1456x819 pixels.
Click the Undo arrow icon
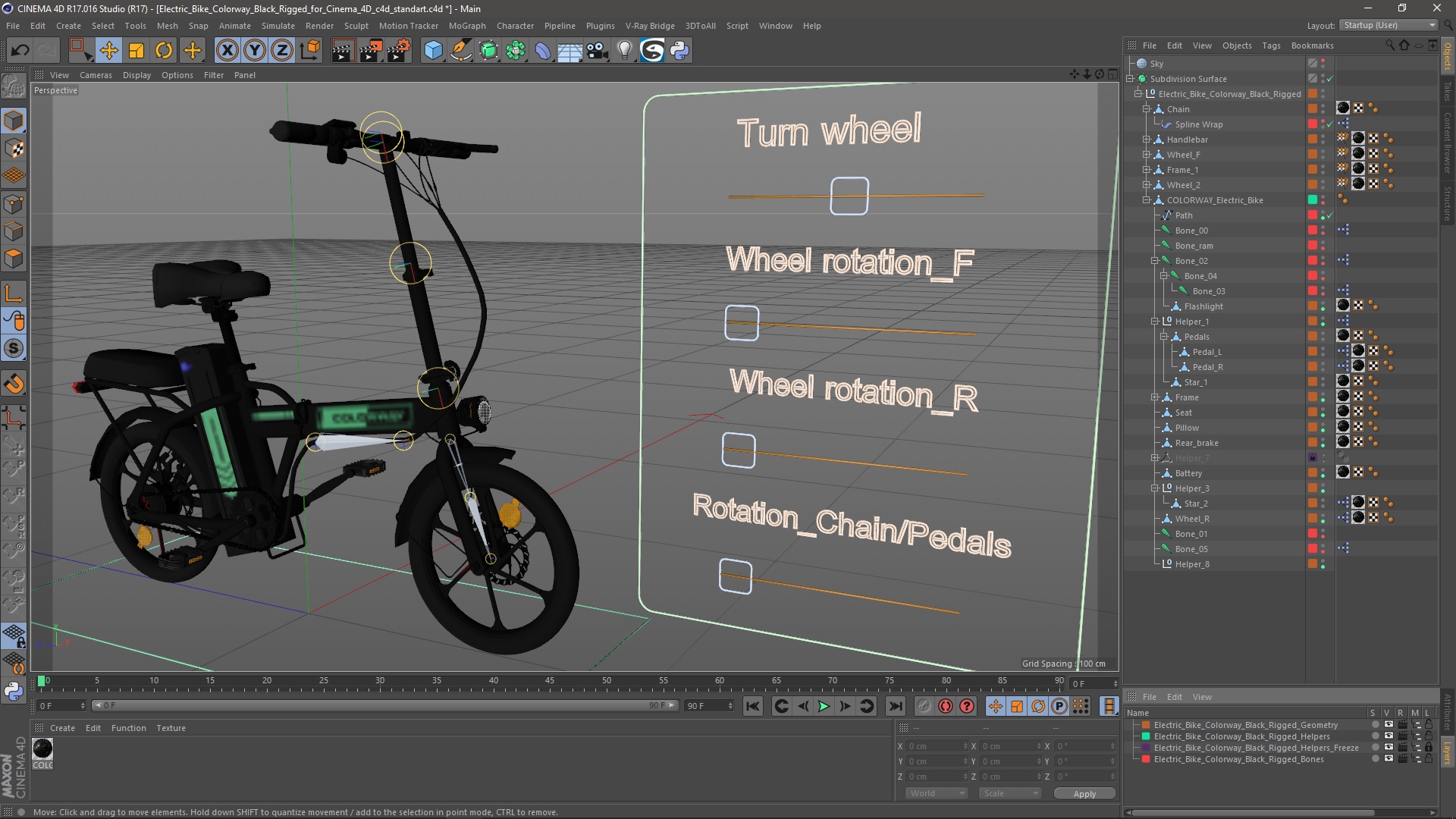[x=20, y=51]
